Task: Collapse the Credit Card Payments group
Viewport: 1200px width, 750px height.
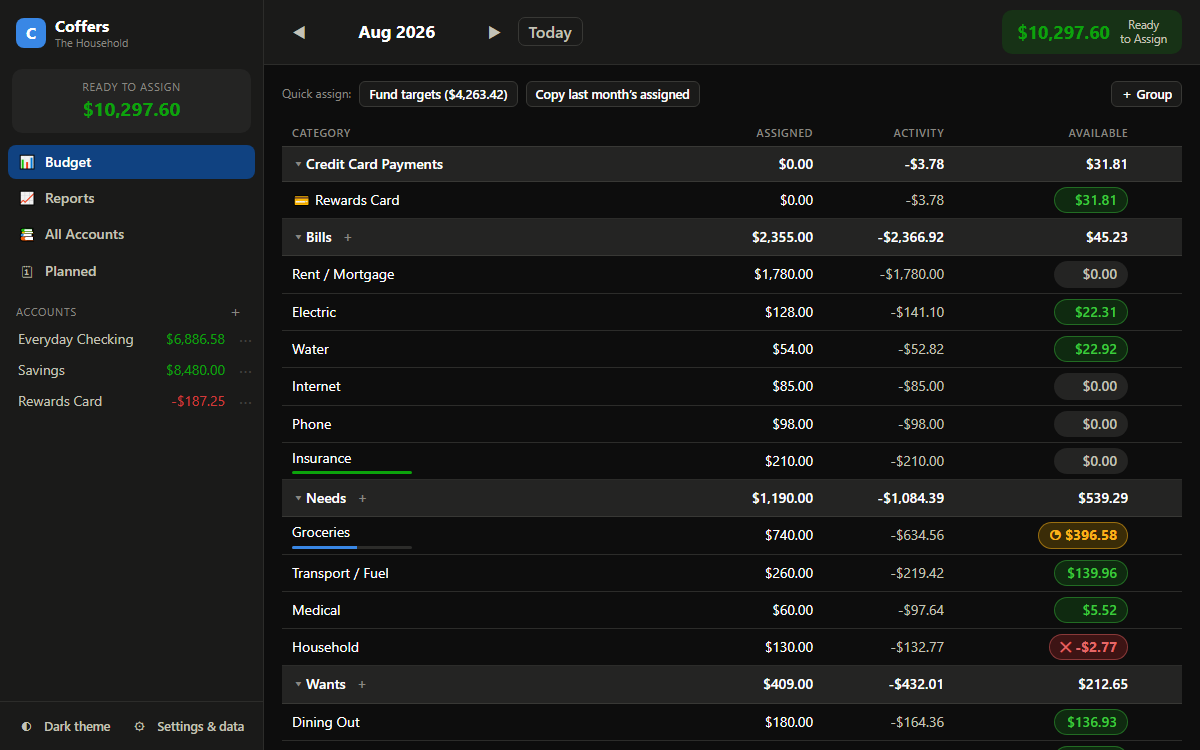Action: [x=298, y=164]
